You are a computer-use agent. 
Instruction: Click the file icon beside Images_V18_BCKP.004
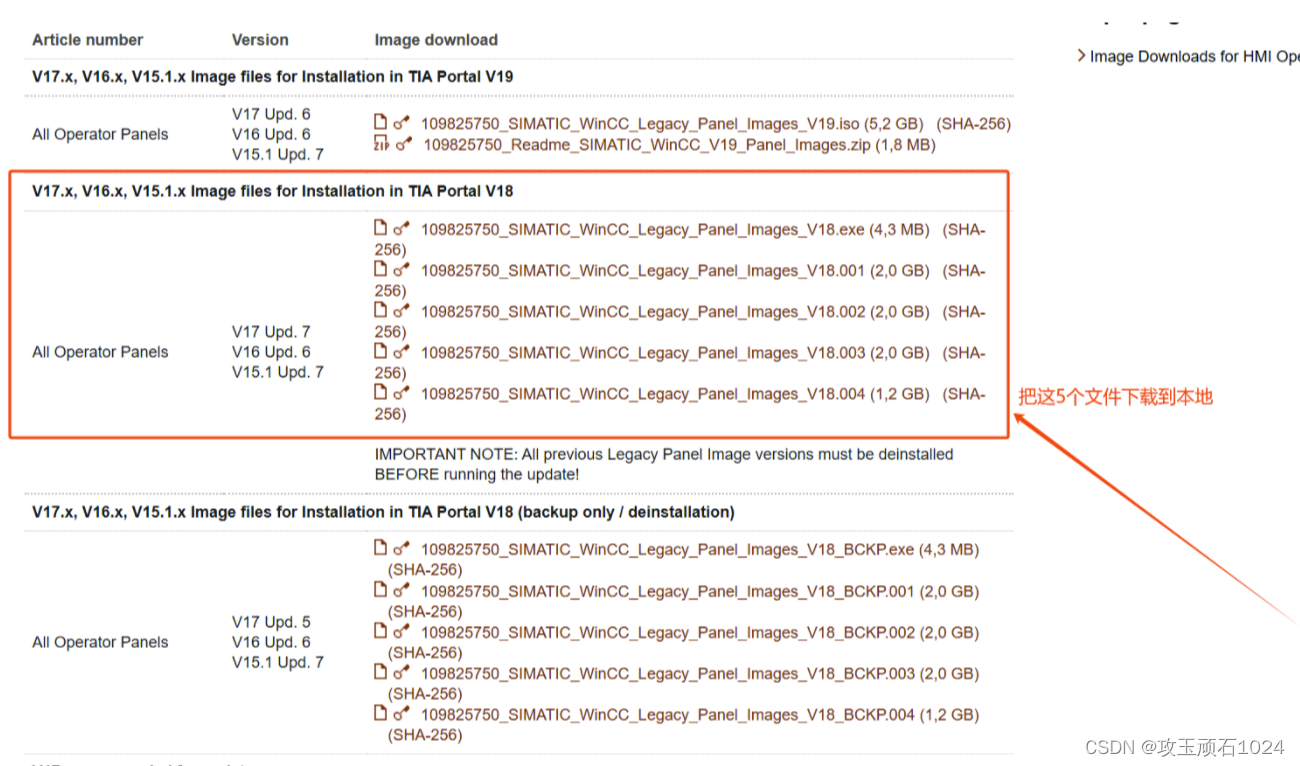[380, 712]
